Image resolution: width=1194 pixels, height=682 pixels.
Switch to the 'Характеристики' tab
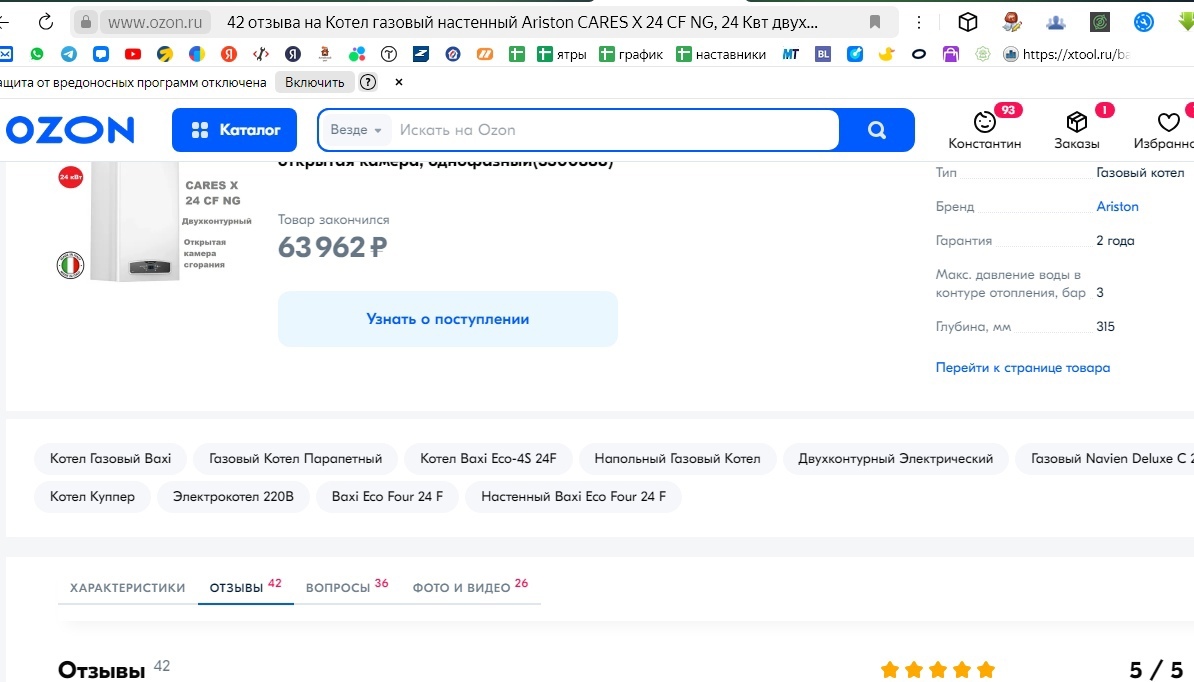click(127, 588)
